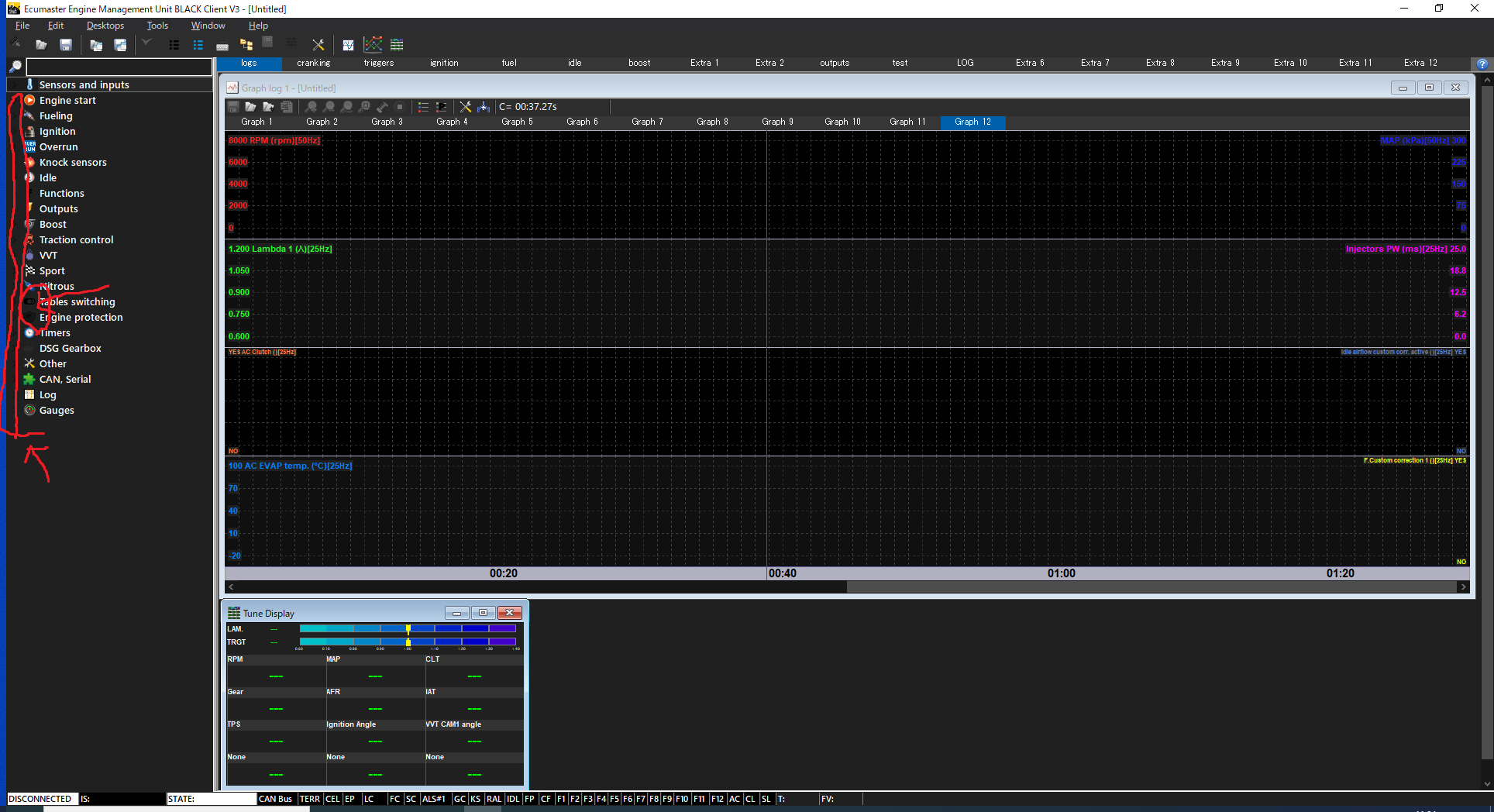Click the black bullet list toolbar icon

pyautogui.click(x=174, y=45)
